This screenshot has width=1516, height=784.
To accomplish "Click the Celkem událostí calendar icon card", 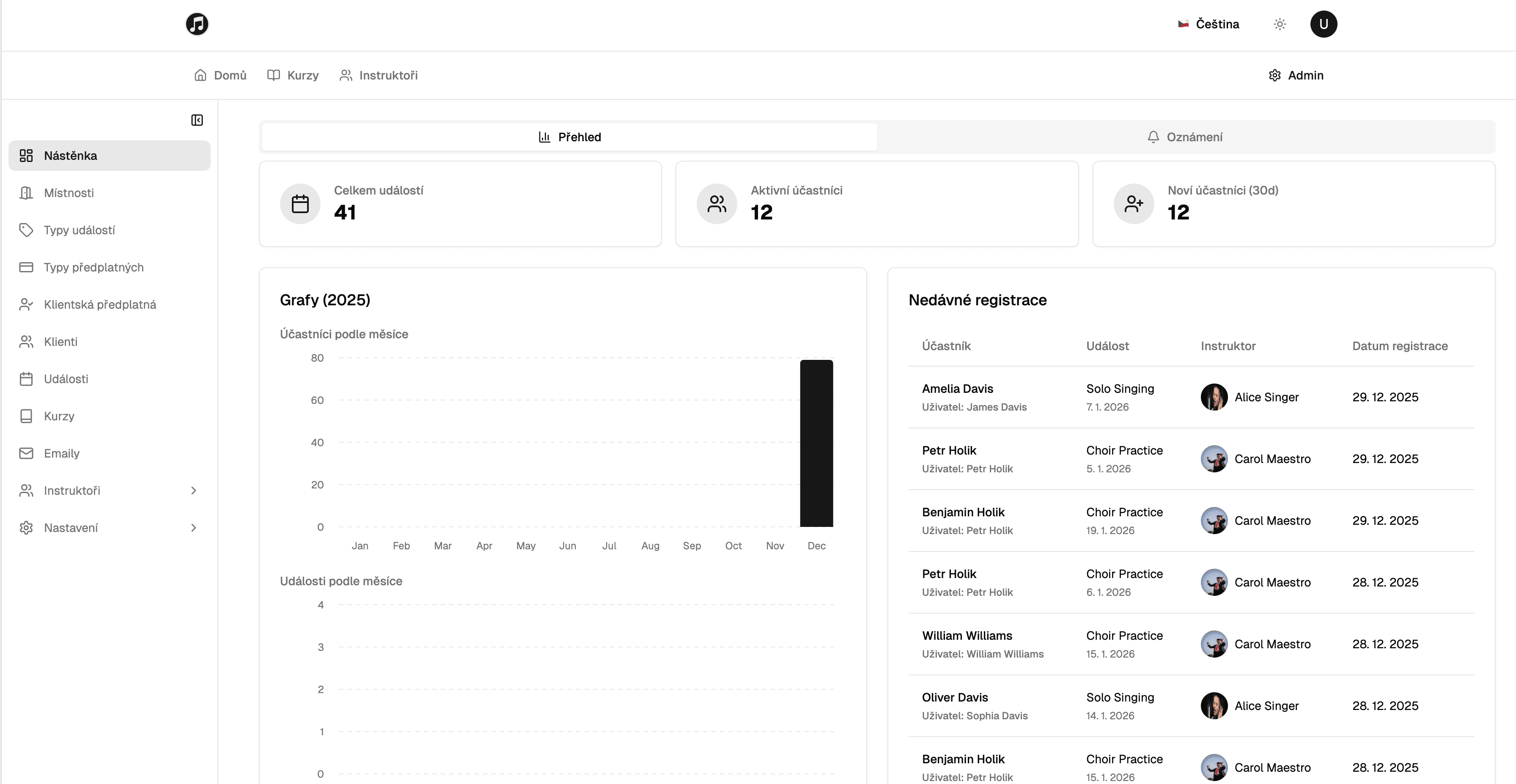I will point(300,203).
